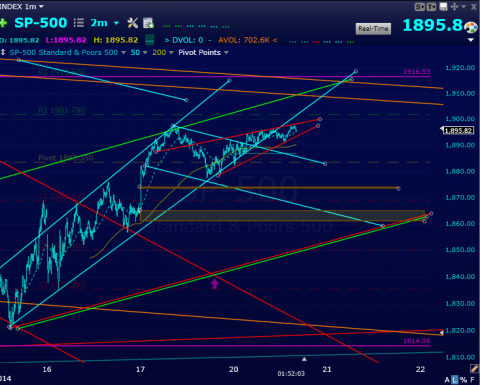
Task: Open the symbol list icon beside SP-500
Action: coord(79,23)
